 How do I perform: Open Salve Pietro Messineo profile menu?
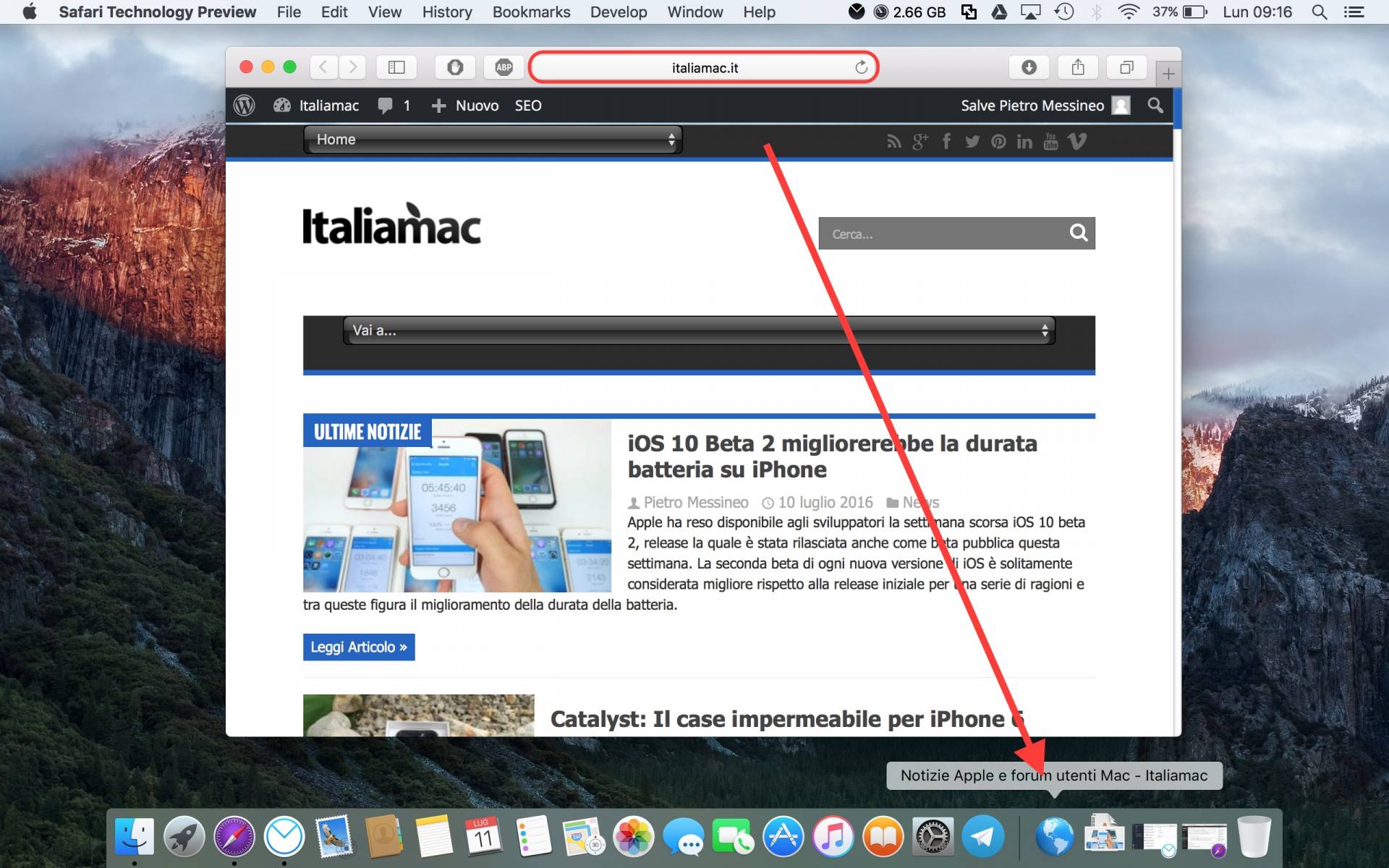pos(1045,106)
